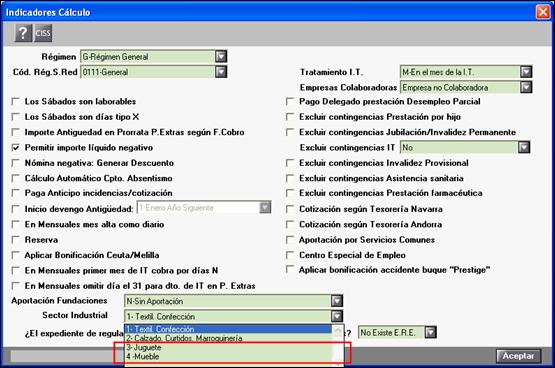Toggle Aportación por Servicios Comunes checkbox

pos(290,240)
